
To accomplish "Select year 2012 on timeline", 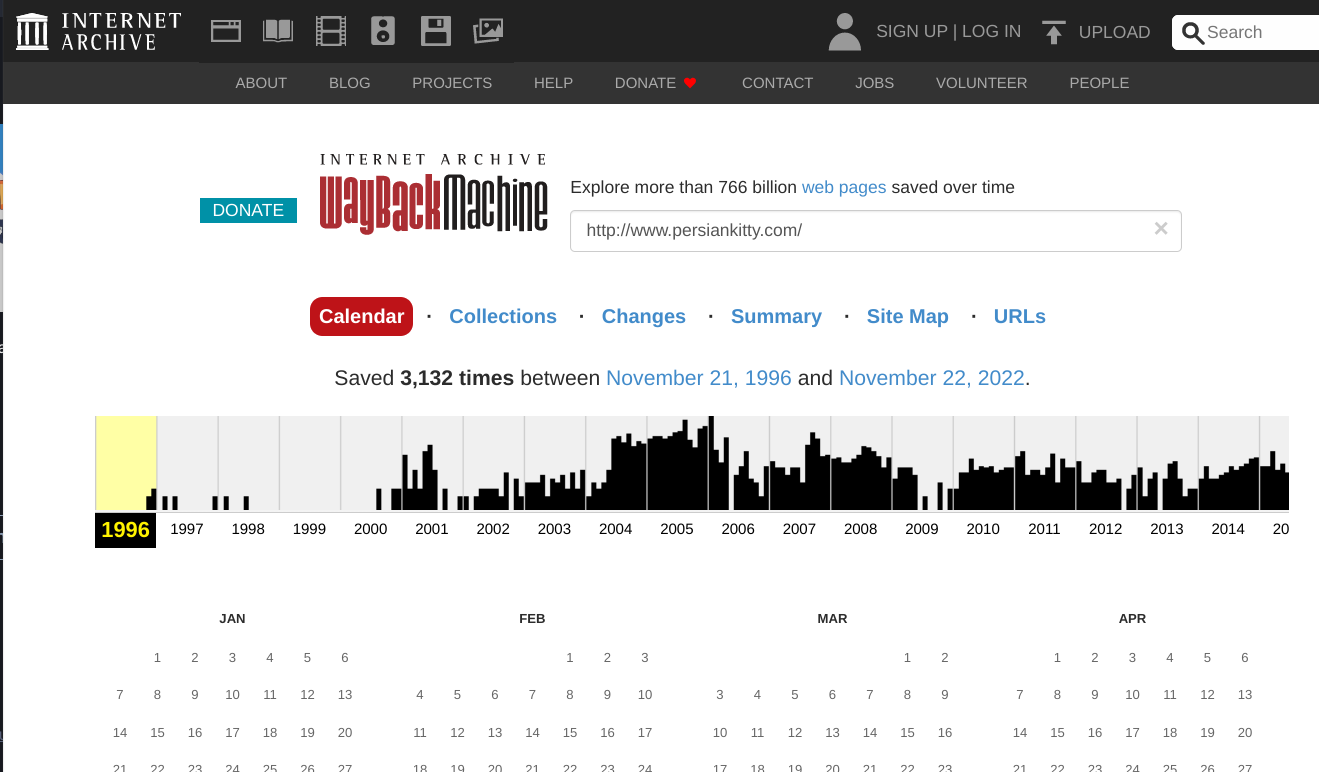I will tap(1105, 529).
